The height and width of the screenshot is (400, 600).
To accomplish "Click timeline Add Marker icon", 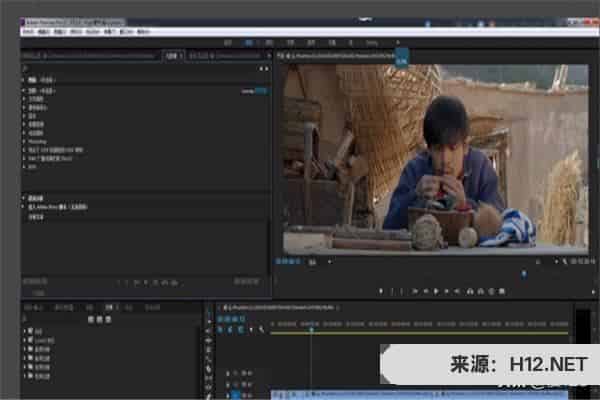I will tap(251, 329).
